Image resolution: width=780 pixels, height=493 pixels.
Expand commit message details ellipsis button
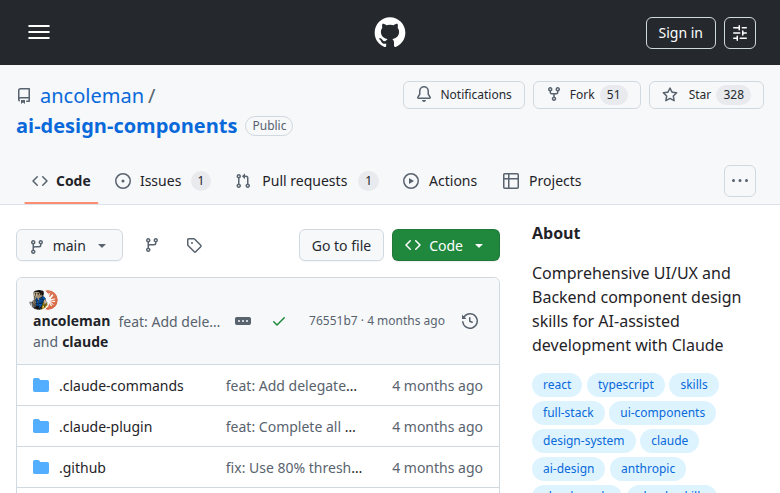[243, 321]
